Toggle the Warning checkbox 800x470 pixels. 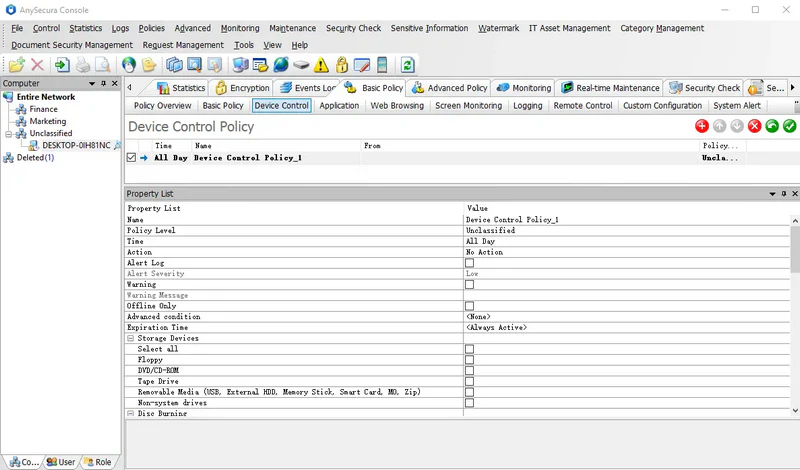pos(469,284)
